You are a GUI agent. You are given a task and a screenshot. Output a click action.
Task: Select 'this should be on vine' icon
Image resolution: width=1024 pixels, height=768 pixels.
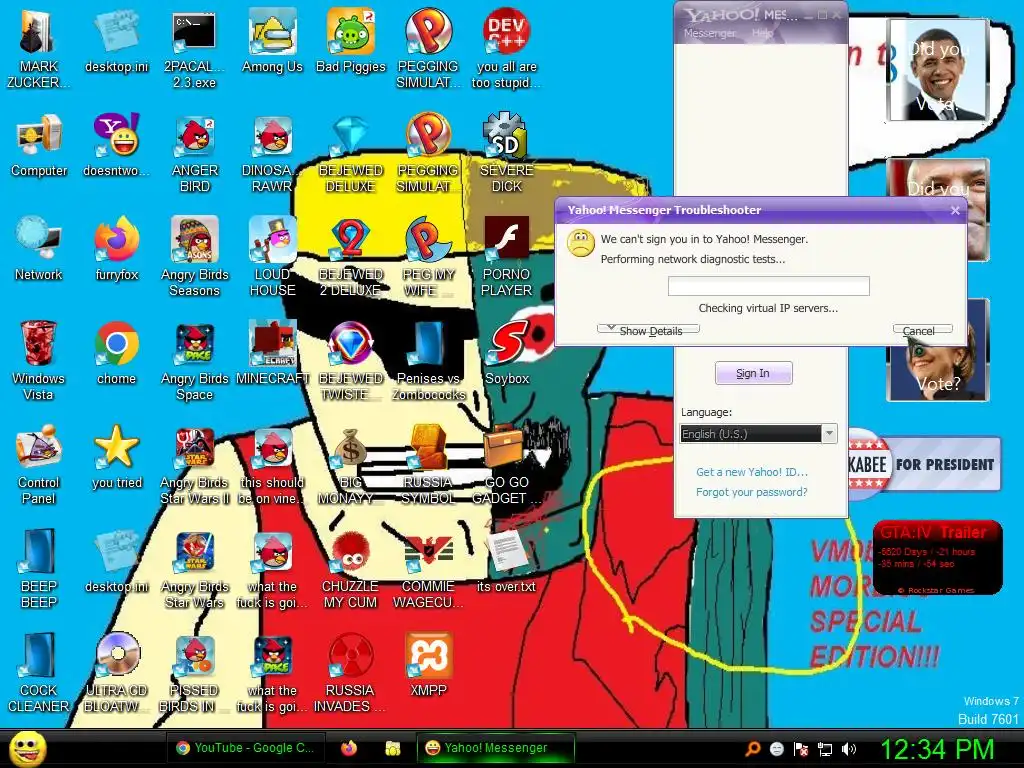click(x=272, y=464)
